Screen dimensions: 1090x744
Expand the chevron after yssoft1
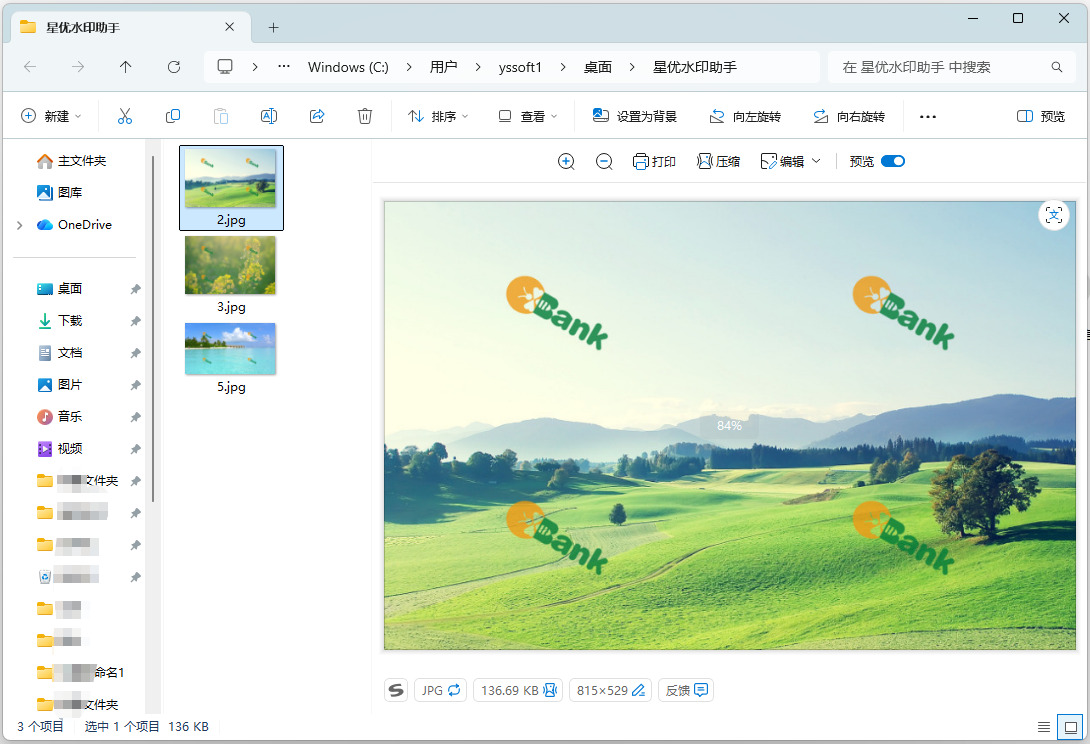point(562,67)
